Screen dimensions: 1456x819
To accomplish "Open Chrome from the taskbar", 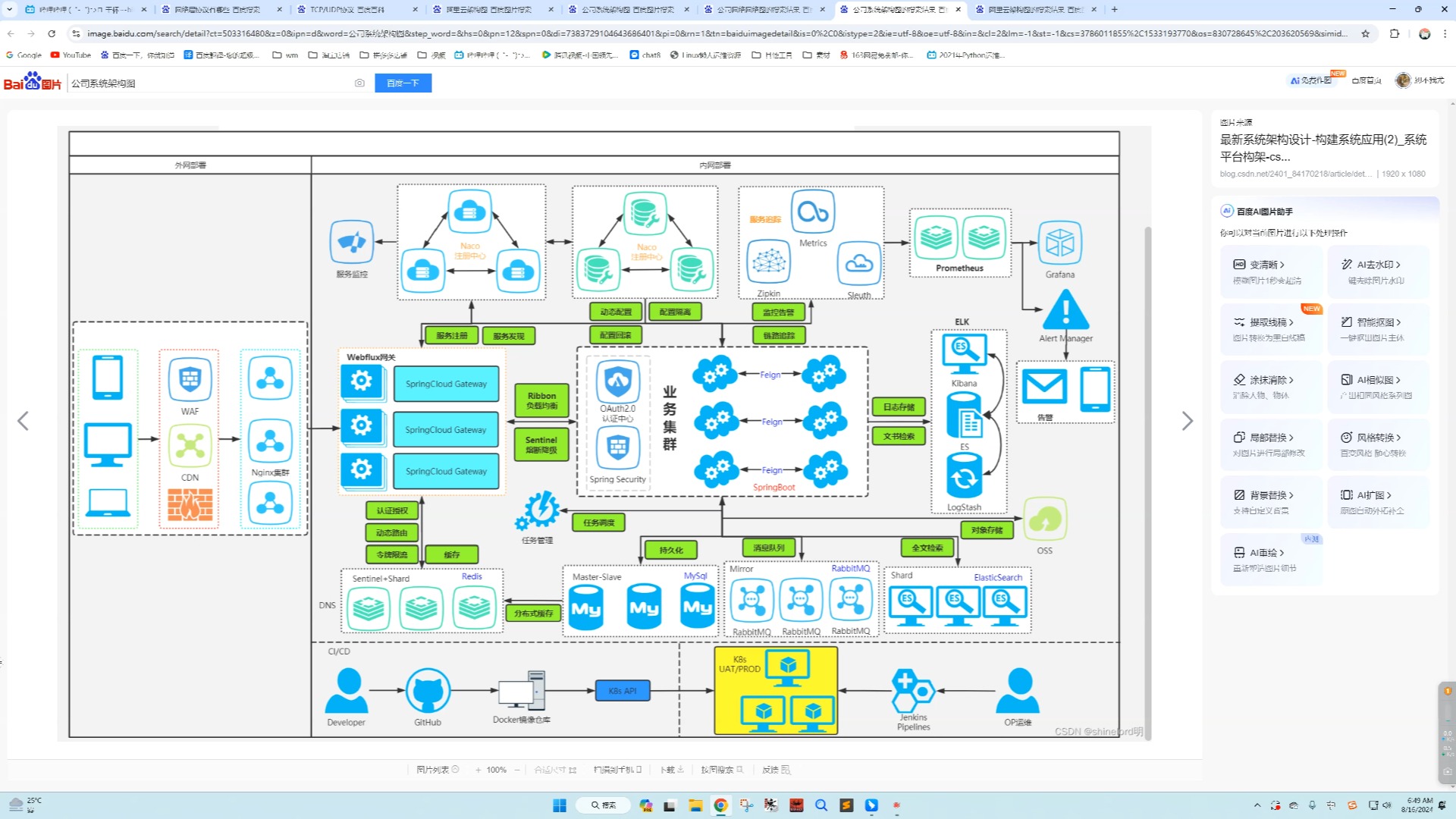I will coord(720,805).
